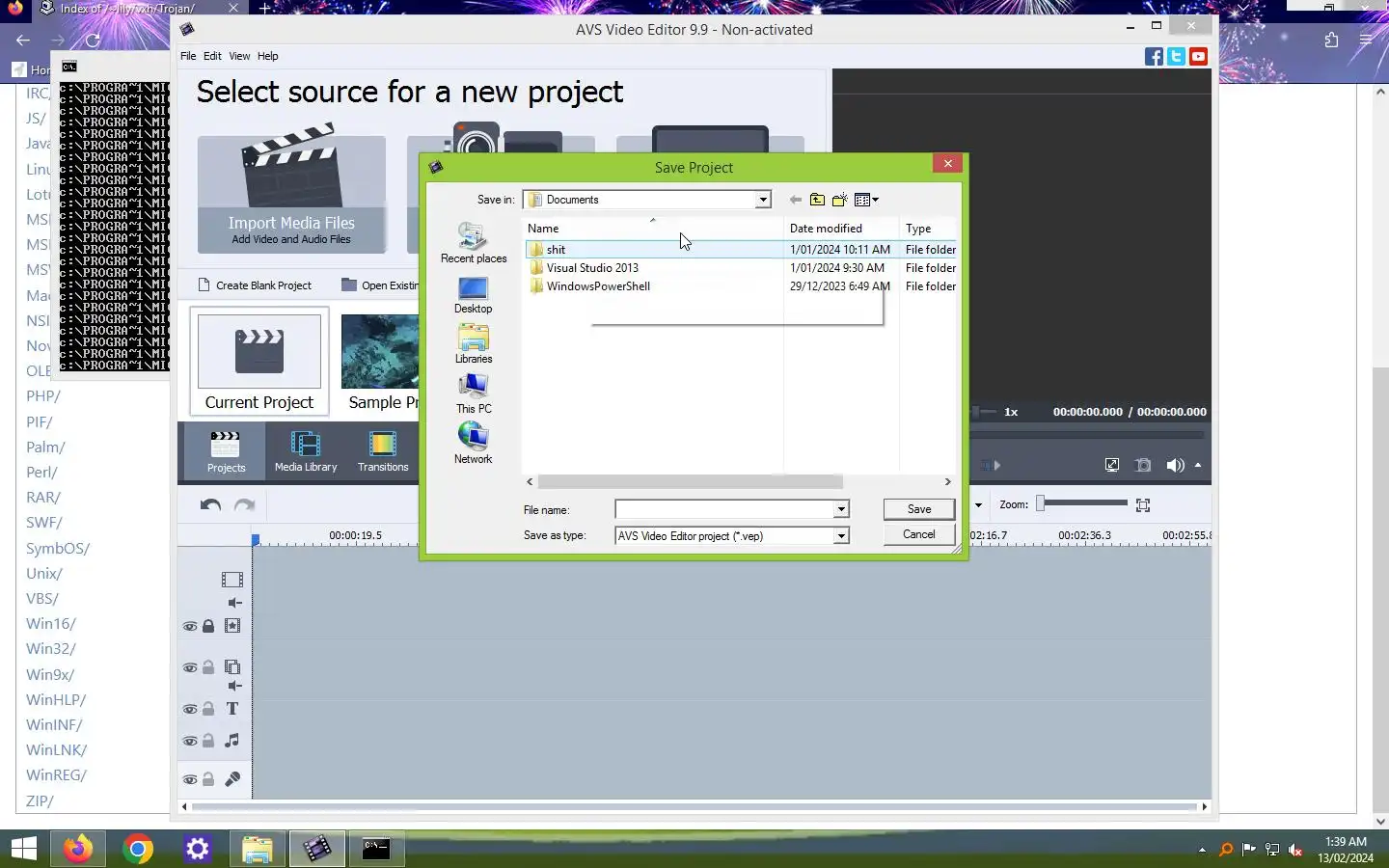Open the Edit menu
This screenshot has width=1389, height=868.
[212, 56]
